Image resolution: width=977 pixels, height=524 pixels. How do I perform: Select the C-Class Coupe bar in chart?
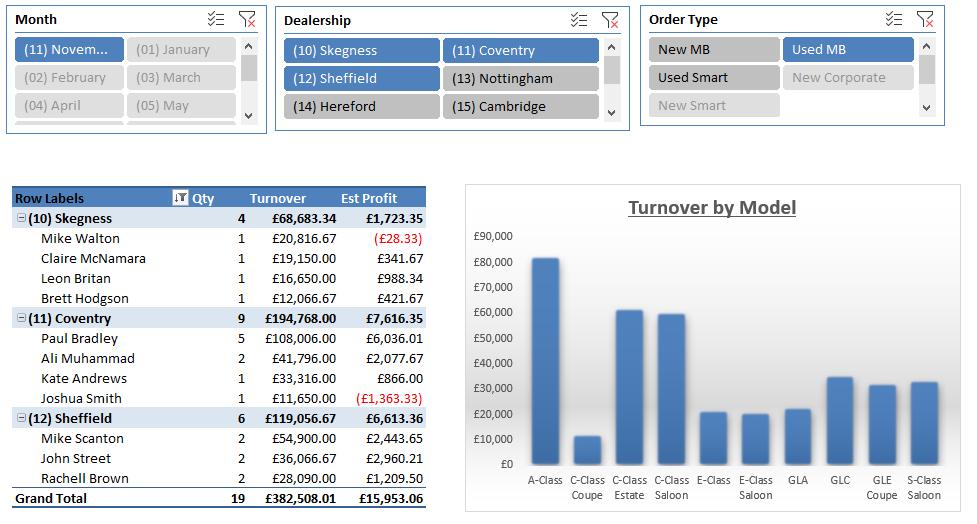[587, 450]
